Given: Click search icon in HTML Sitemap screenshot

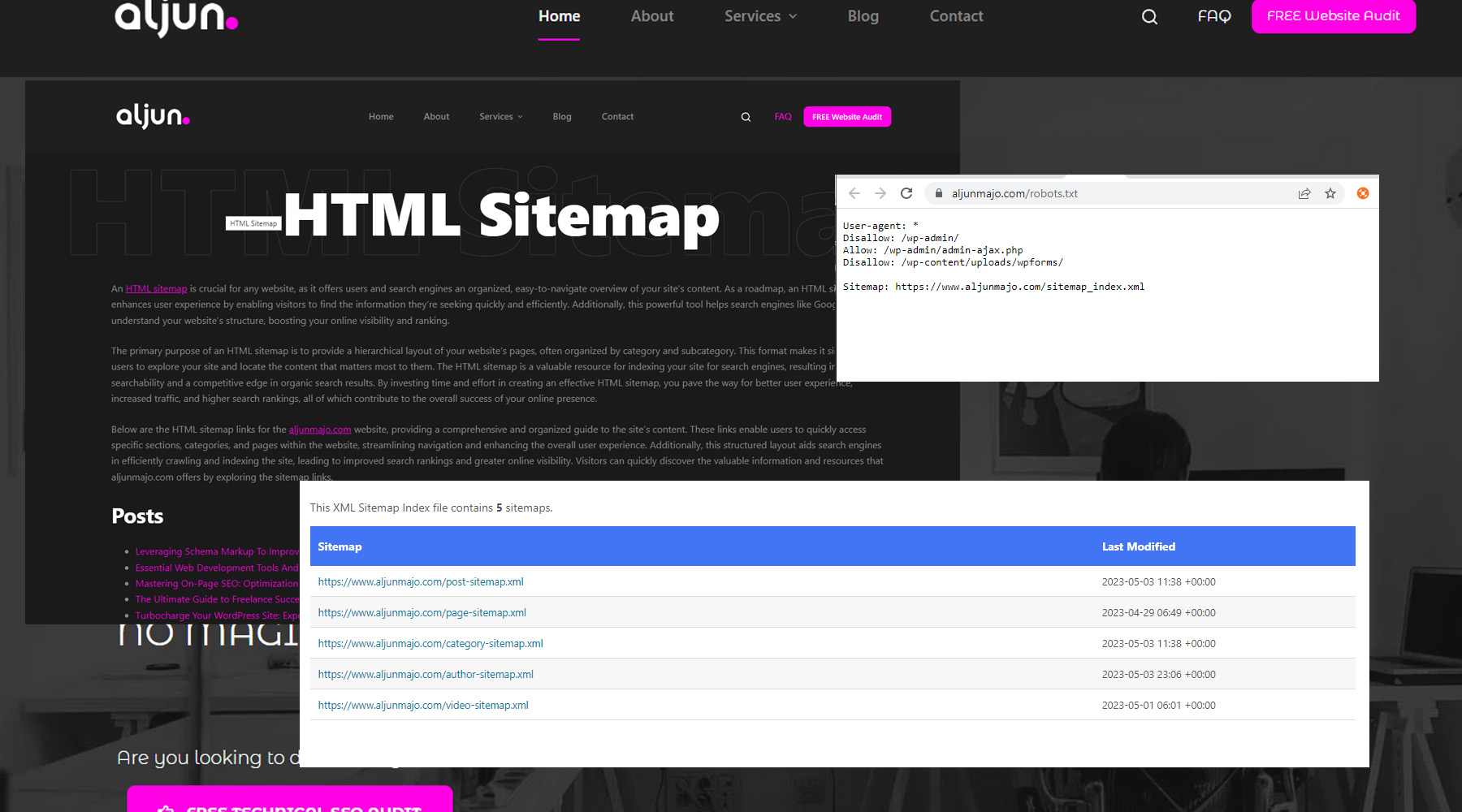Looking at the screenshot, I should click(x=746, y=117).
